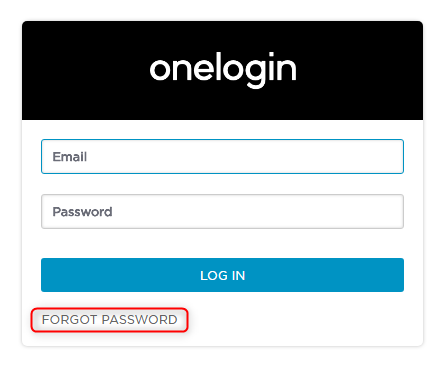Screen dimensions: 445x367
Task: Open the FORGOT PASSWORD link
Action: pos(110,320)
